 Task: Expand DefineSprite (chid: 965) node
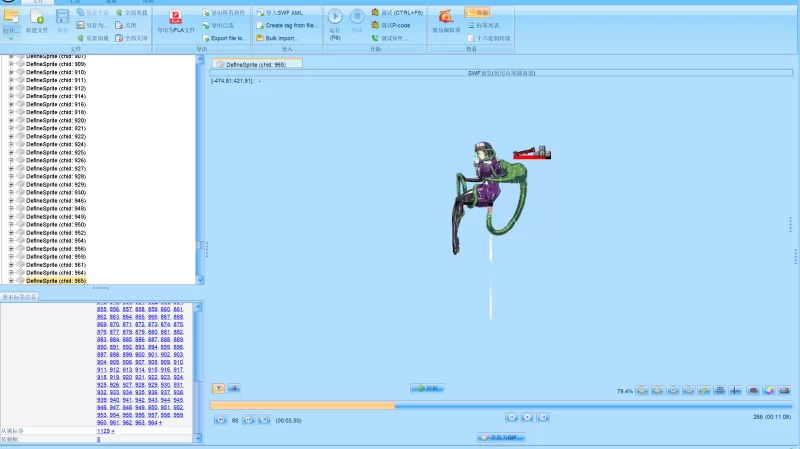pyautogui.click(x=11, y=281)
